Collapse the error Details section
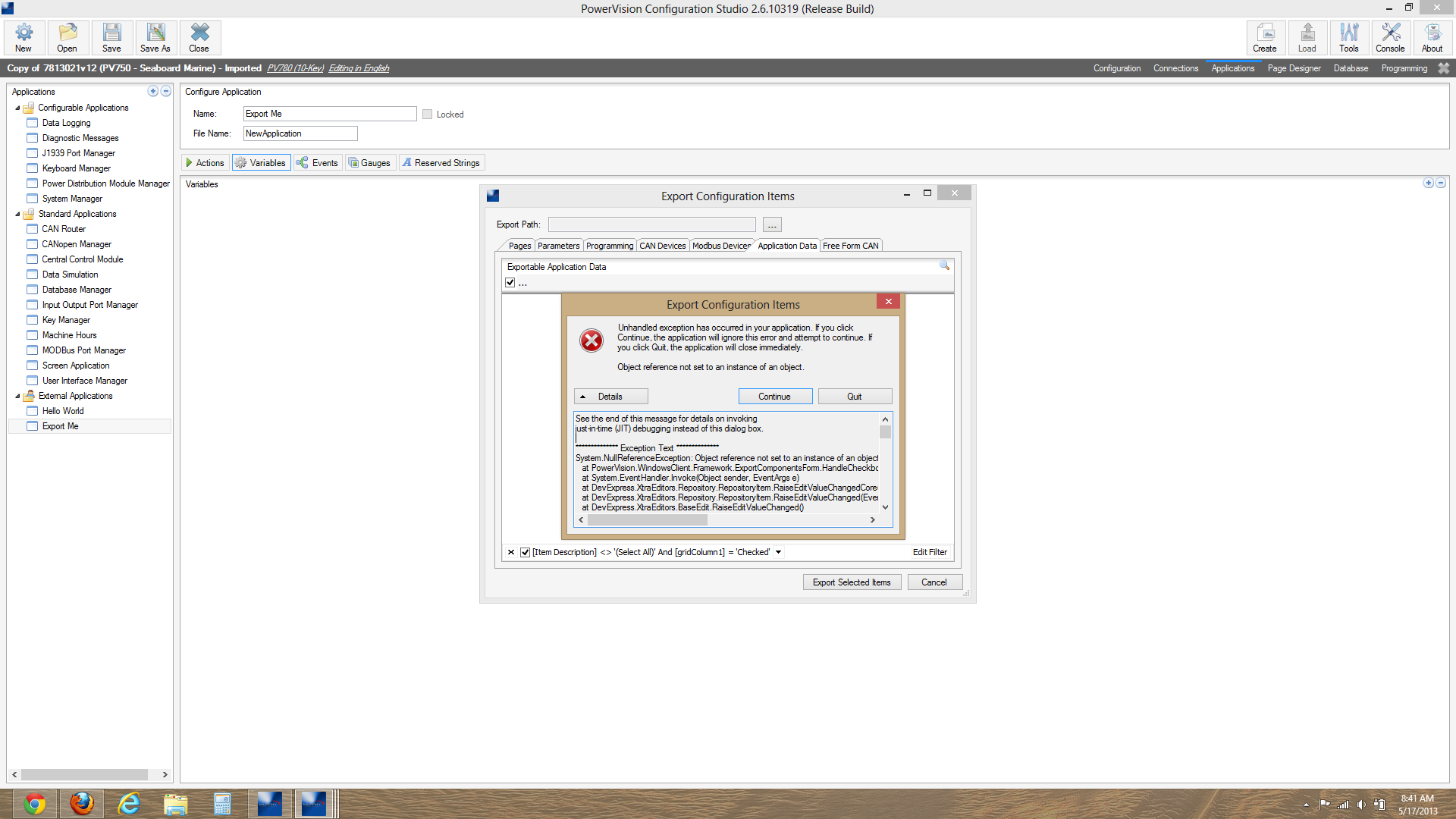Screen dimensions: 1456x819 pyautogui.click(x=611, y=397)
